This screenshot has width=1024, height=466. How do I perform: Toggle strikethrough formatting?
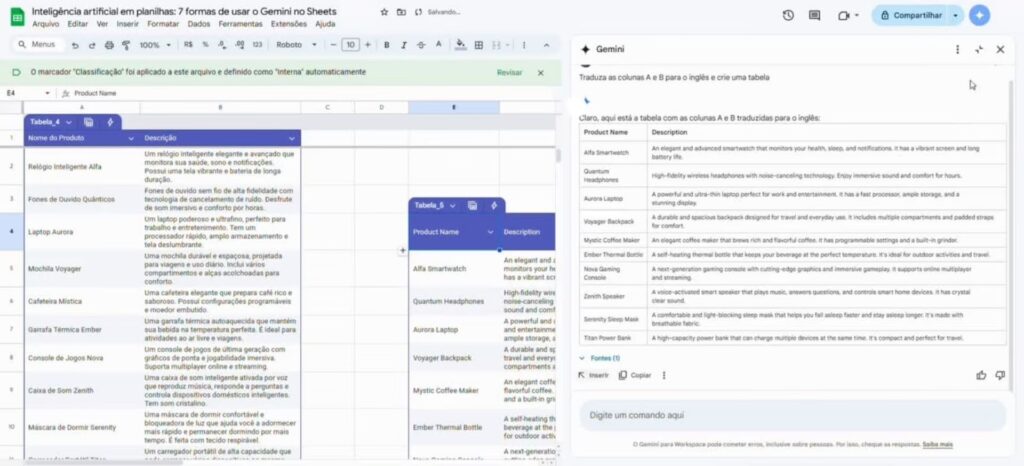[x=421, y=45]
